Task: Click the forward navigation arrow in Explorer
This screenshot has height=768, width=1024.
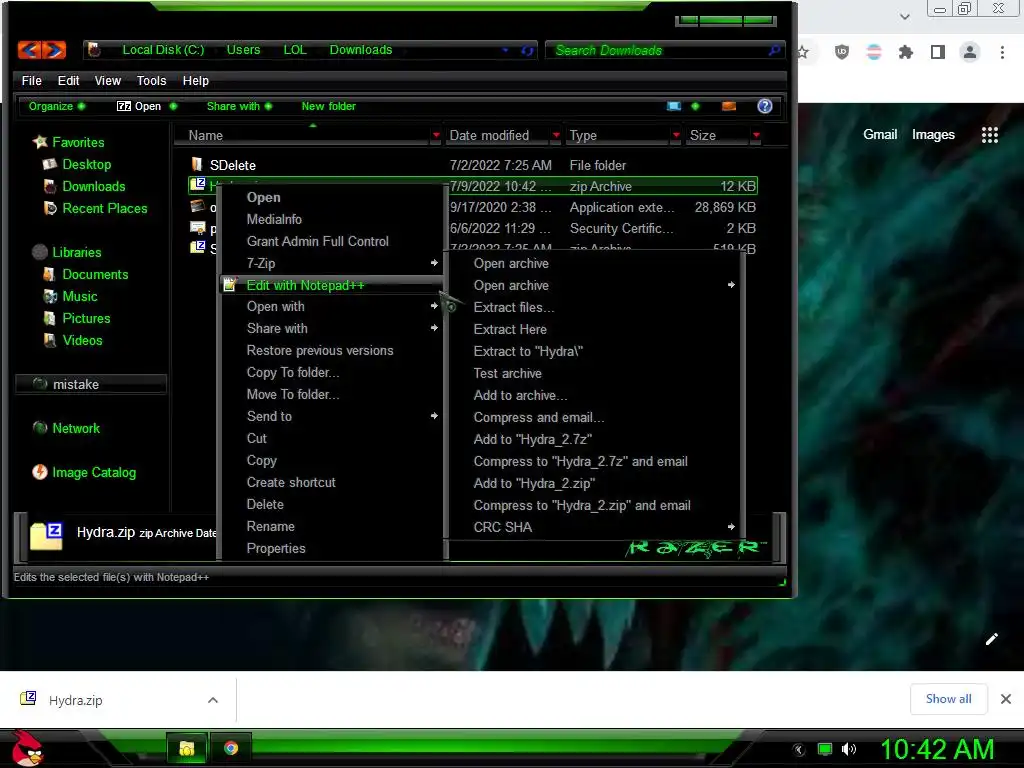Action: tap(55, 50)
